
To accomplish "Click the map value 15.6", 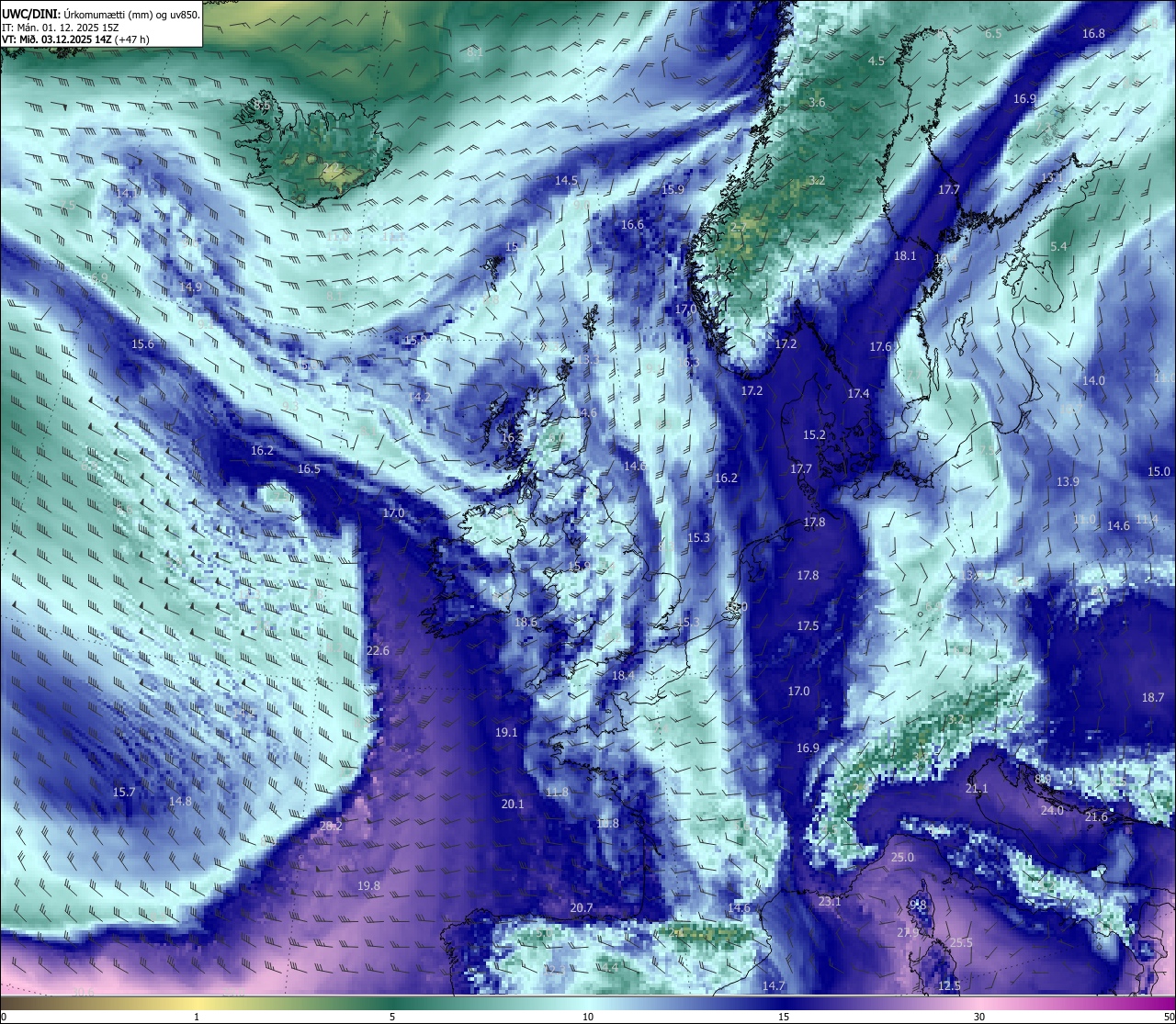I will click(x=142, y=343).
